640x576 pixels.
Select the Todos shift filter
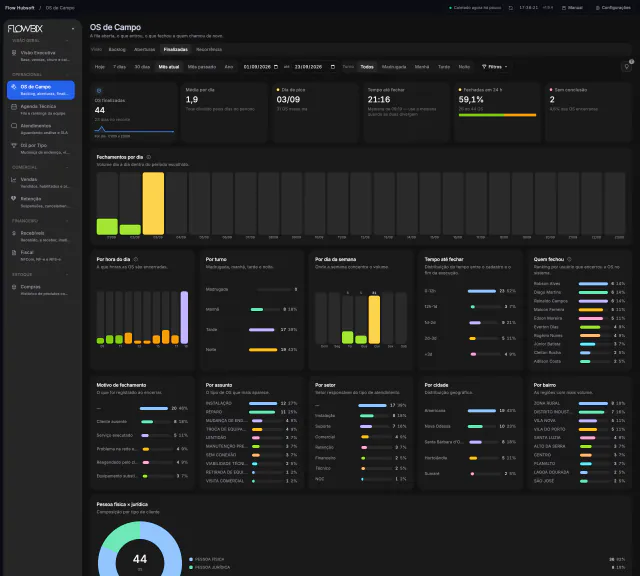click(367, 67)
